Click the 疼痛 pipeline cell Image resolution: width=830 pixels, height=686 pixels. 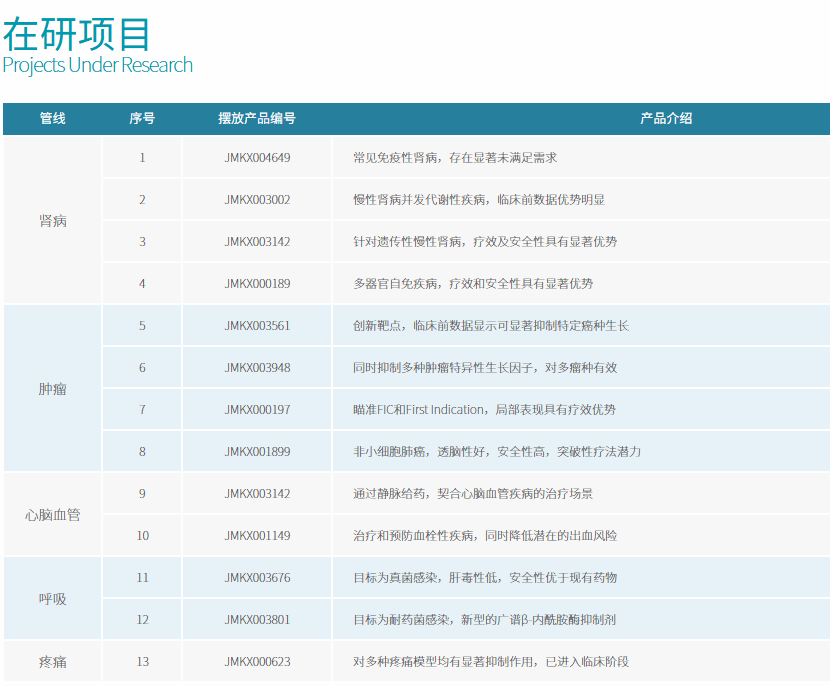point(52,662)
